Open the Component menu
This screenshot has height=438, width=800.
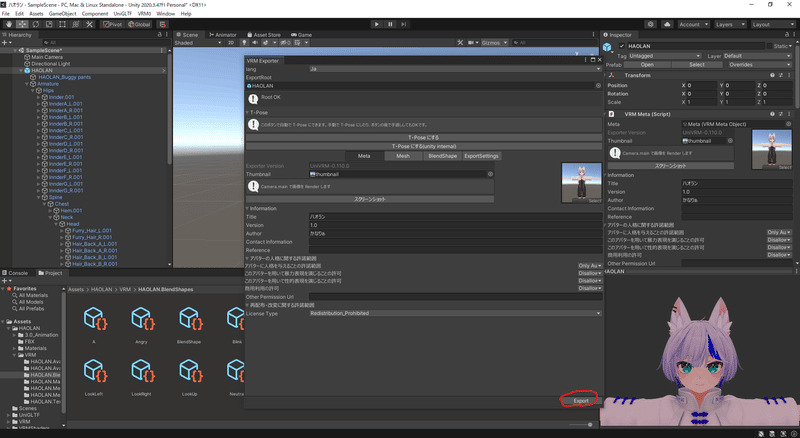[x=94, y=14]
